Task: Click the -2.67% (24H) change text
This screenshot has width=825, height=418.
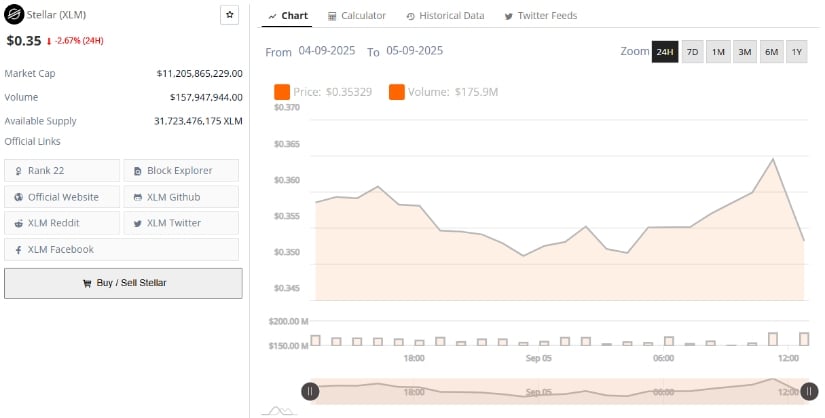Action: coord(79,41)
